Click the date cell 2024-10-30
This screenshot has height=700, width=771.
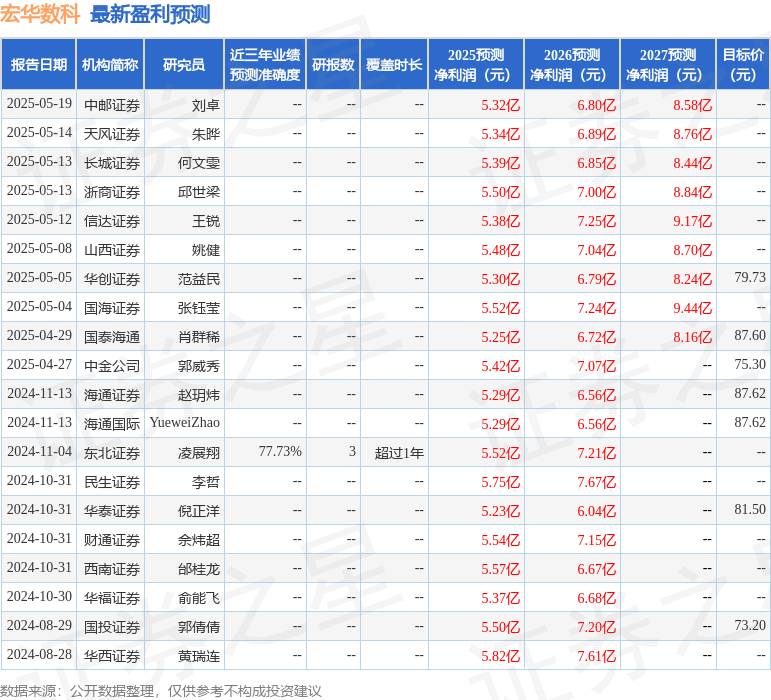pyautogui.click(x=39, y=597)
